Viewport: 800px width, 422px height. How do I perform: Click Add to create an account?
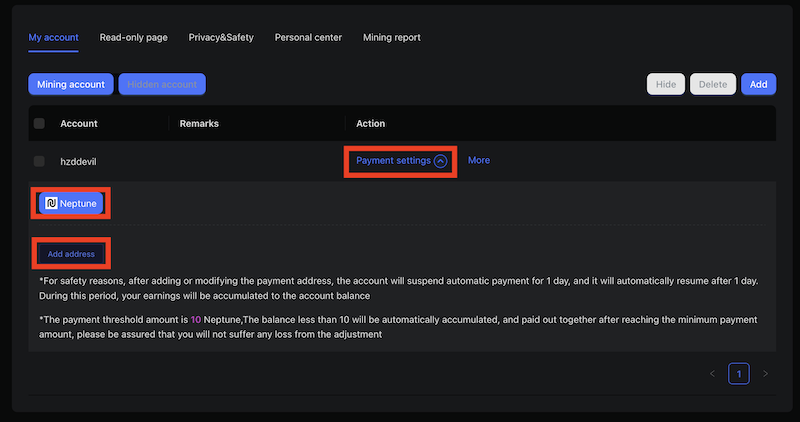pos(758,85)
